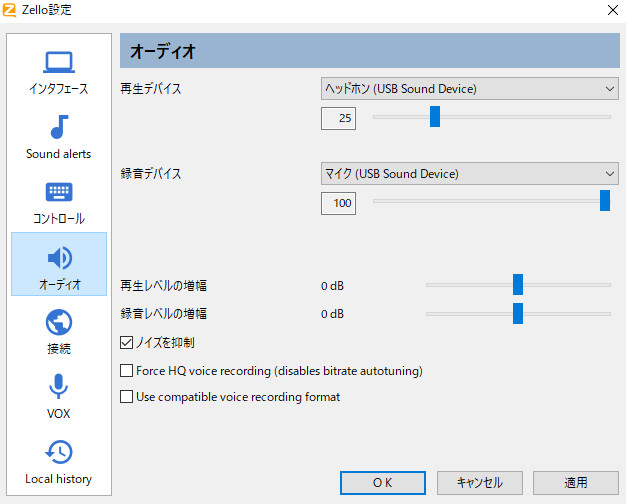Open the Local history clock icon

point(59,452)
